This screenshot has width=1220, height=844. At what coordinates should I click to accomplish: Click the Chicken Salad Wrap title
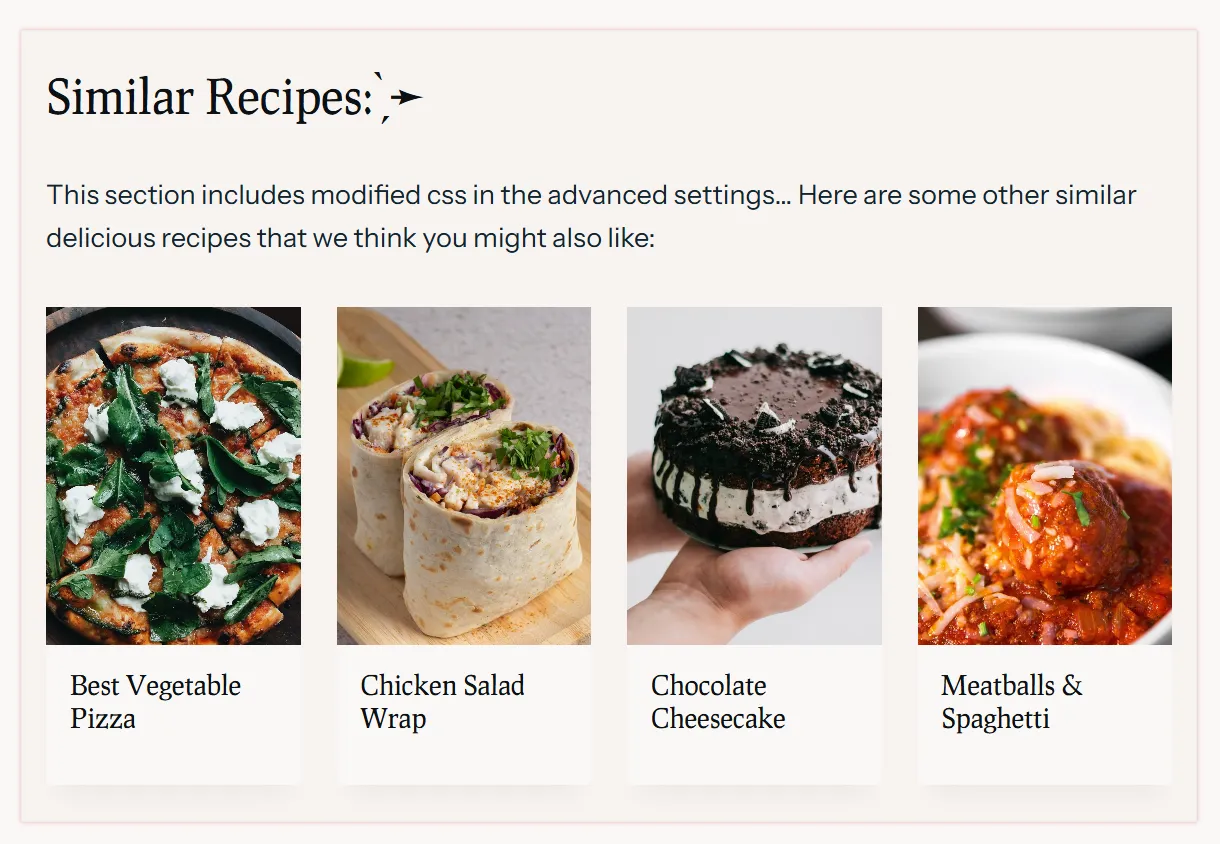coord(442,702)
